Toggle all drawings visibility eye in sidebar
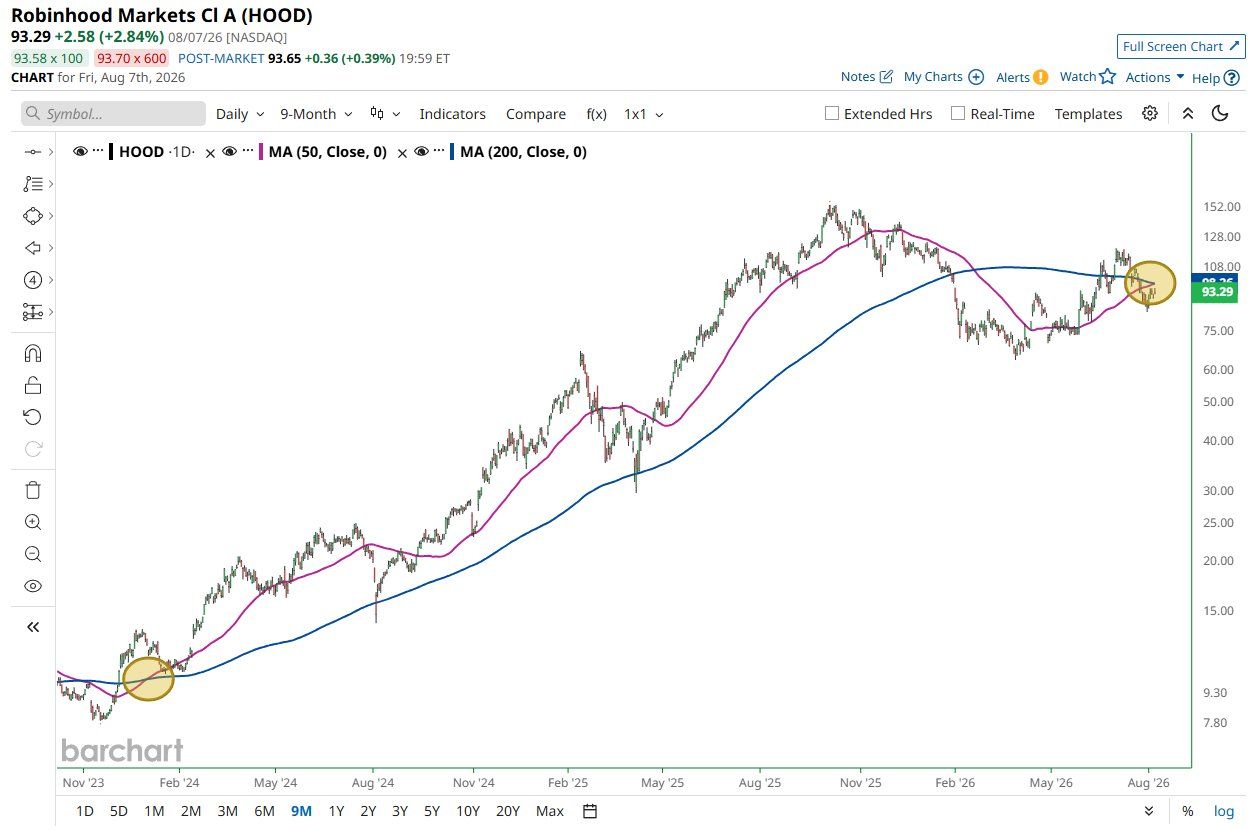The height and width of the screenshot is (830, 1252). 33,586
